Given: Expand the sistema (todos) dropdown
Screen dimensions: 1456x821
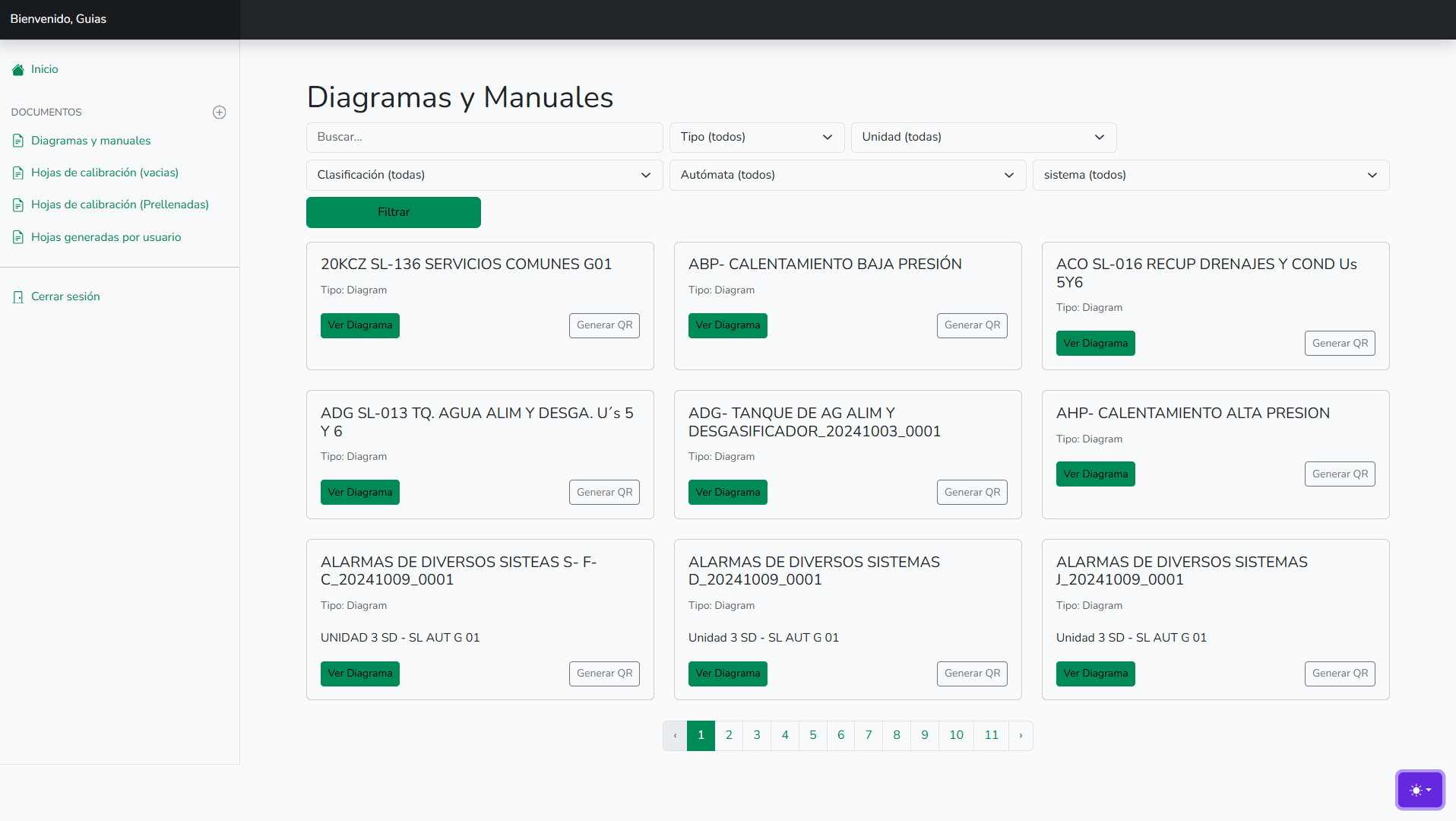Looking at the screenshot, I should click(1211, 175).
